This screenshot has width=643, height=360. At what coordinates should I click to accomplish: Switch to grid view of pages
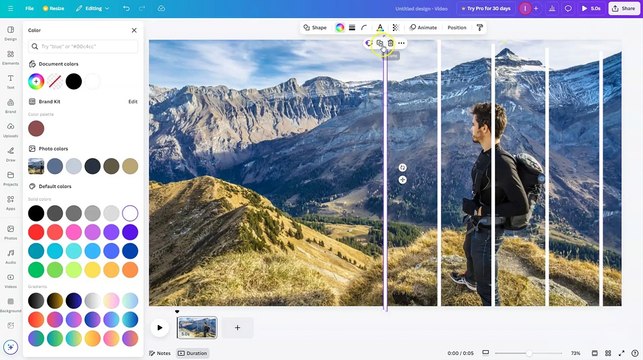tap(608, 353)
